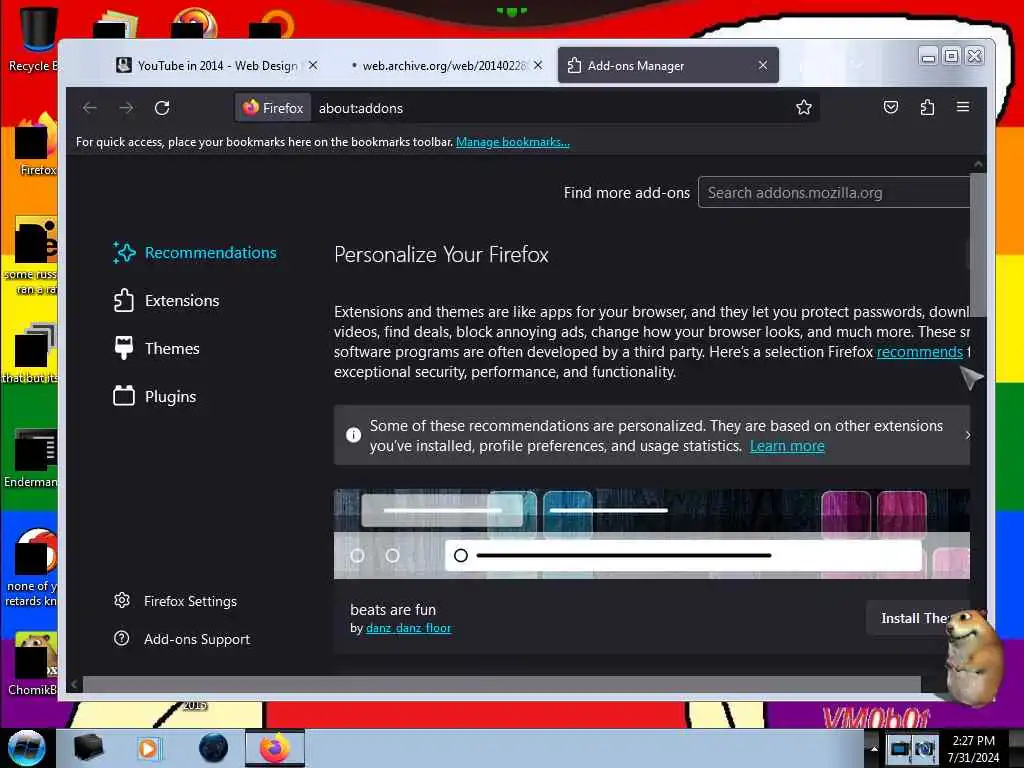This screenshot has height=768, width=1024.
Task: Click the beats are fun theme preview
Action: pos(651,534)
